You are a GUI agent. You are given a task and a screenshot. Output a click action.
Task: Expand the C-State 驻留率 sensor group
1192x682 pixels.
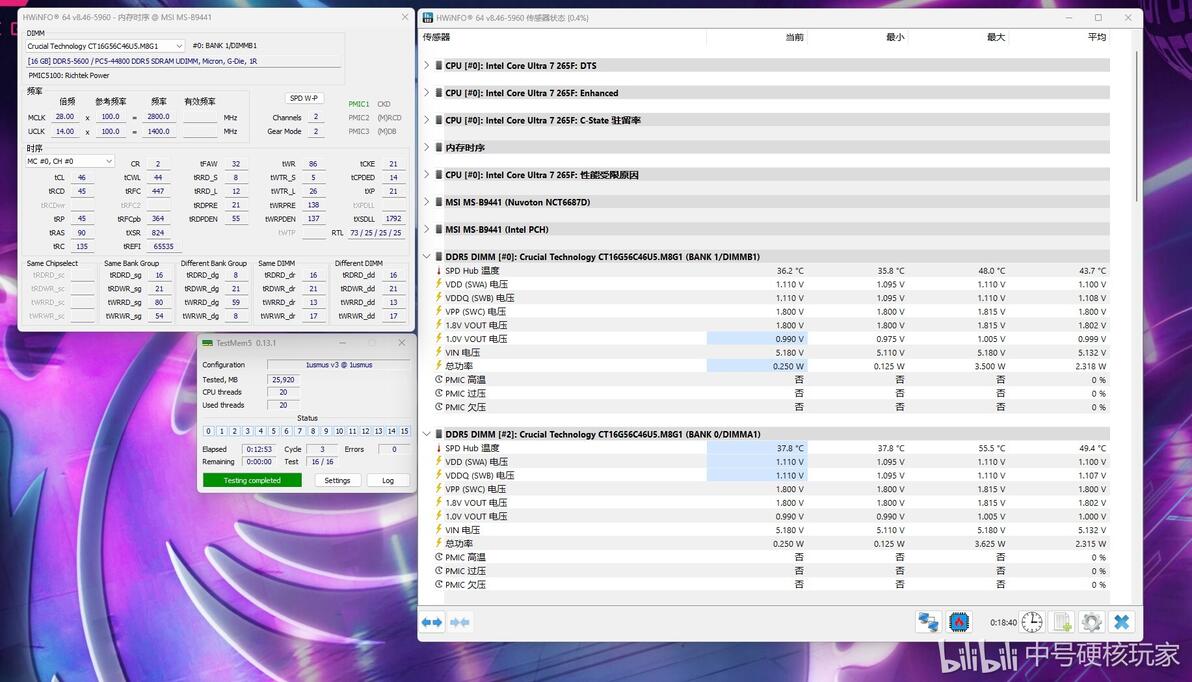[426, 120]
